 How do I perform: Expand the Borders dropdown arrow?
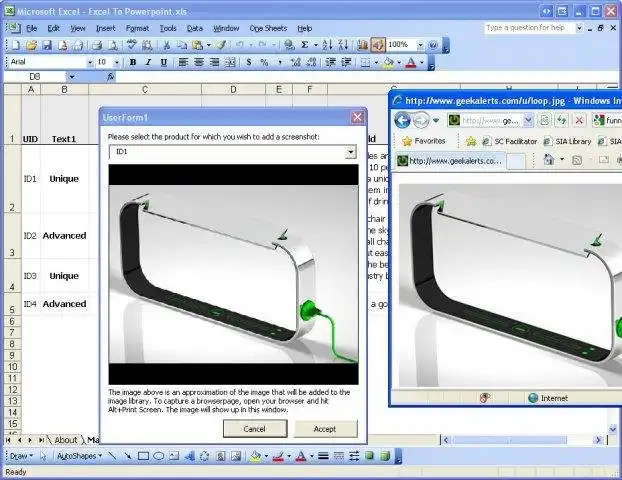[x=376, y=62]
